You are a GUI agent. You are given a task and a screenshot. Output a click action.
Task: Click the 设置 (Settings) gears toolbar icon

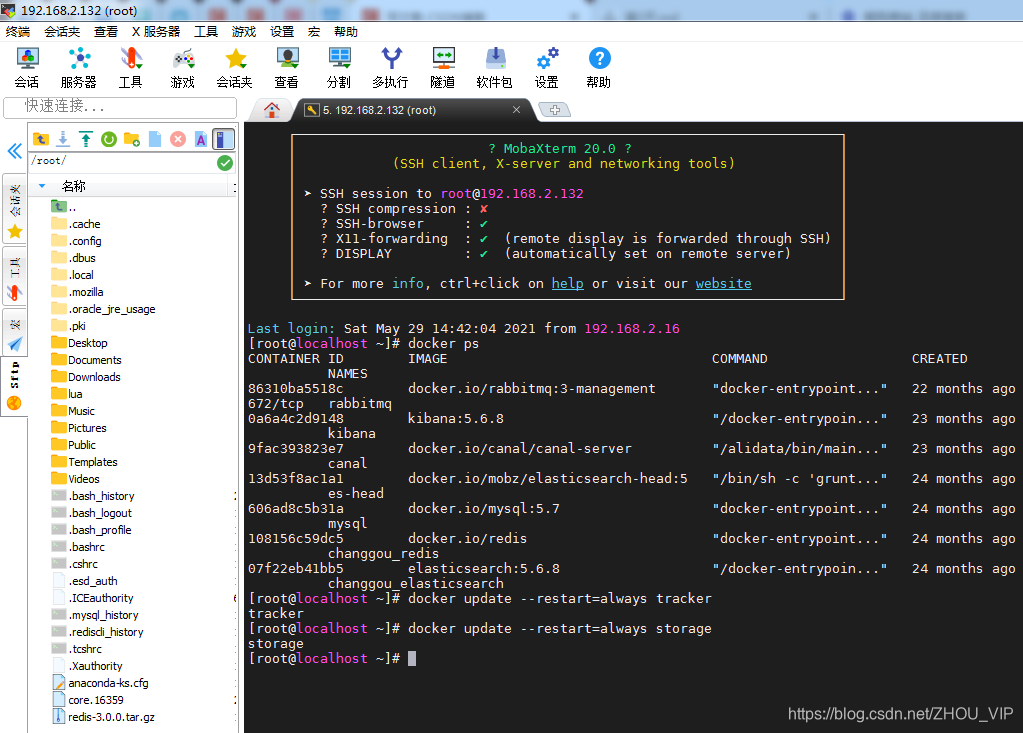click(547, 68)
